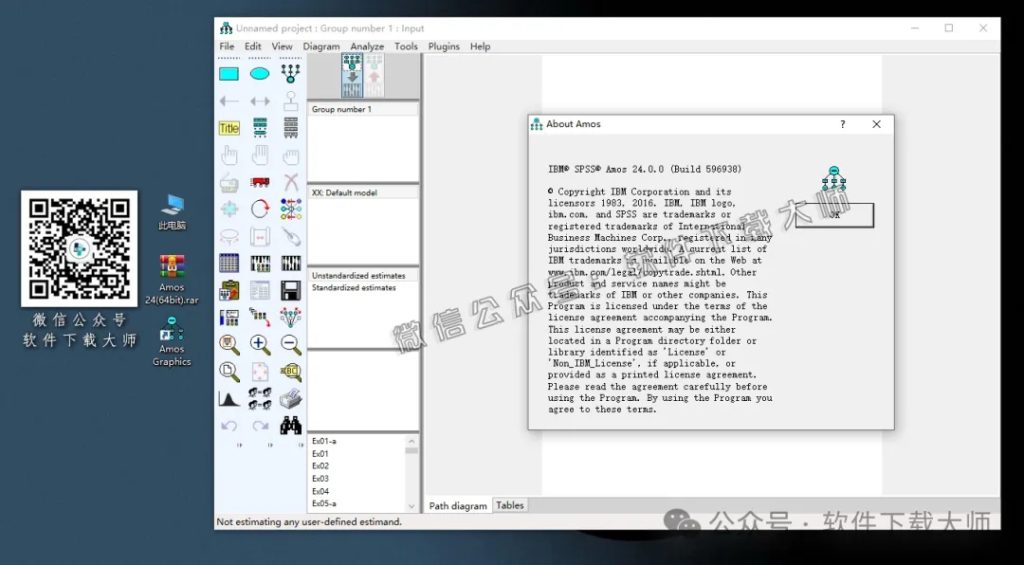The image size is (1024, 565).
Task: Open the view text output icon
Action: [260, 291]
